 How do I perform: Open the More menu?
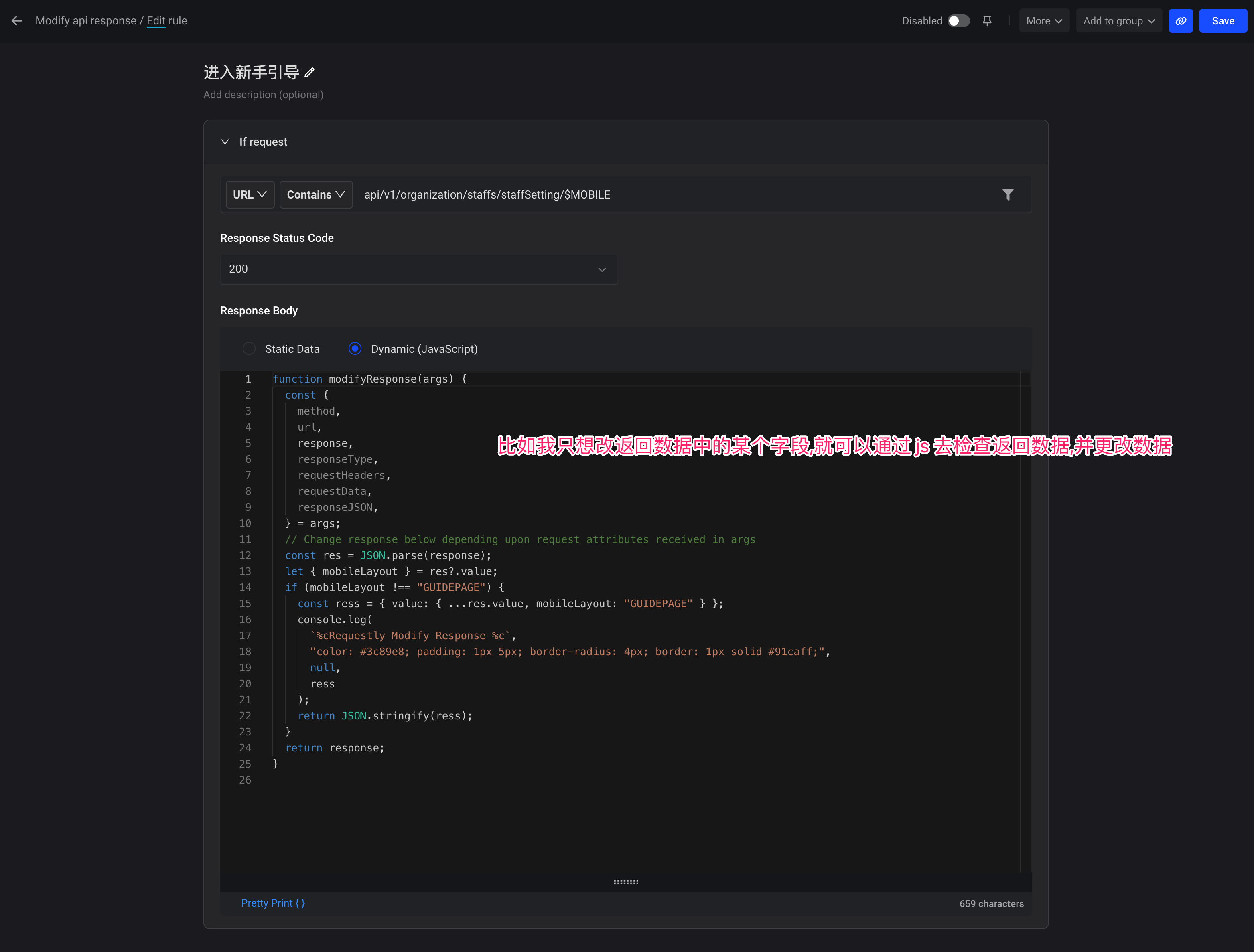[x=1044, y=21]
